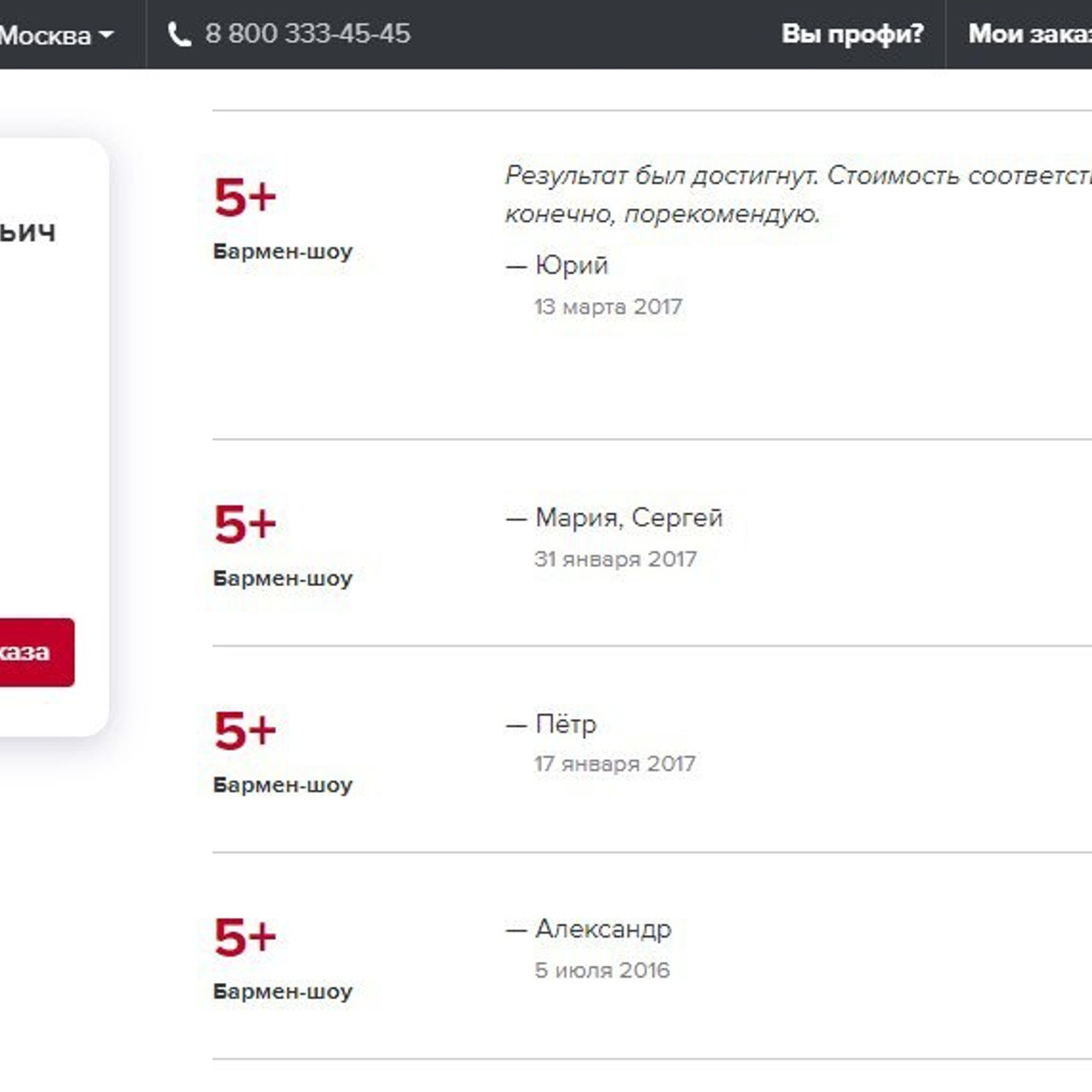Select "Бармен-шоу" under Пётр's review
The height and width of the screenshot is (1092, 1092).
[x=282, y=785]
